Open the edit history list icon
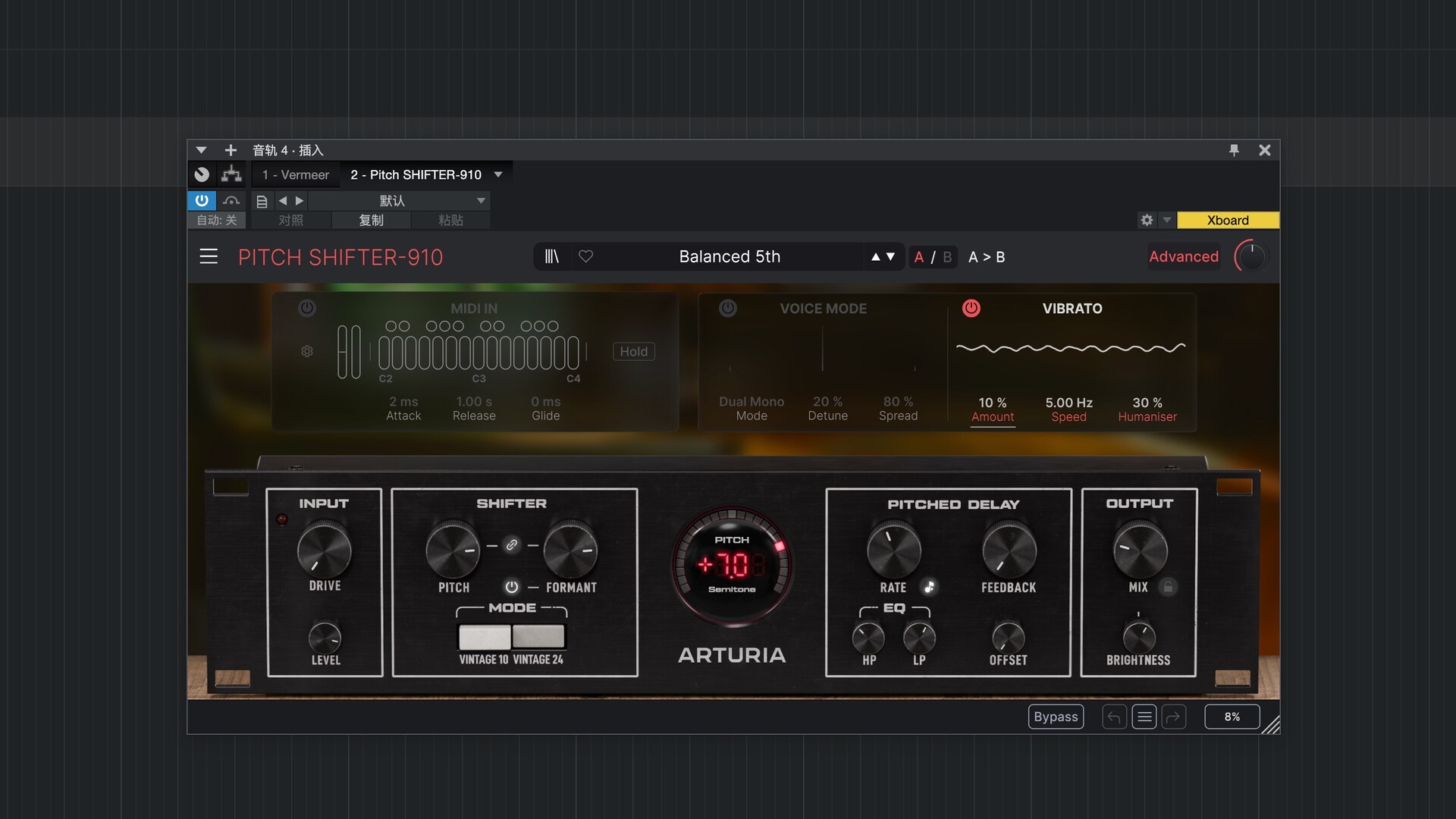 (1144, 717)
